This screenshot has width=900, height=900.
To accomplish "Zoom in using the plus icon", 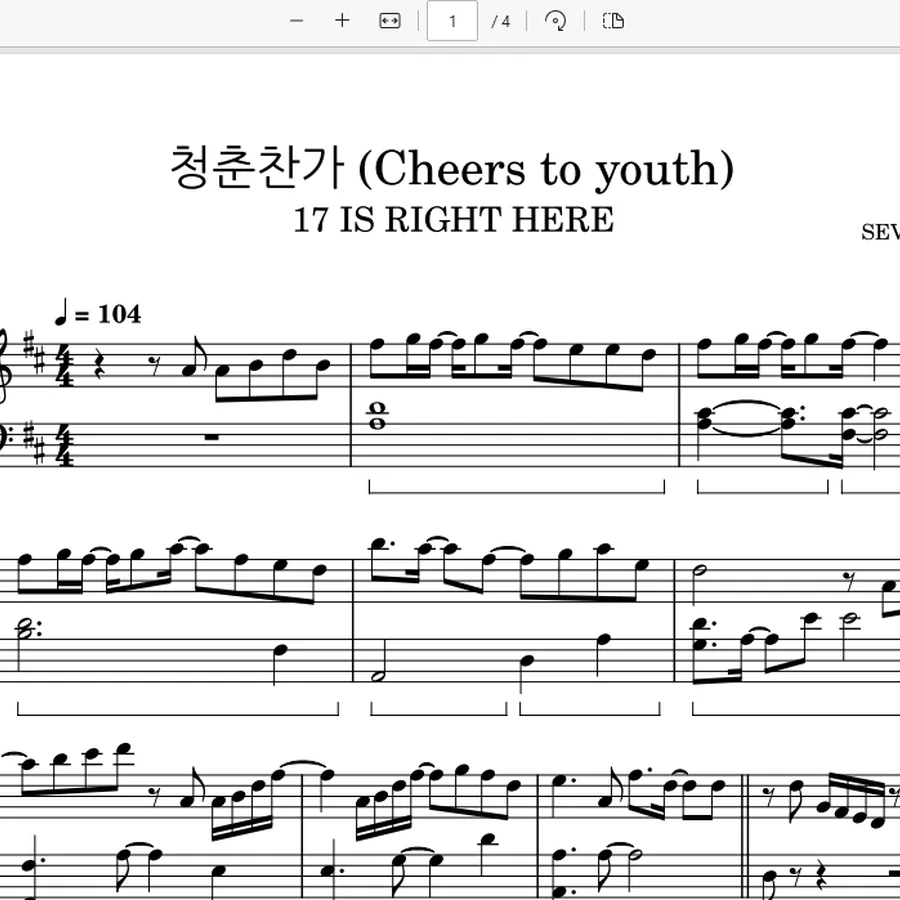I will [342, 21].
